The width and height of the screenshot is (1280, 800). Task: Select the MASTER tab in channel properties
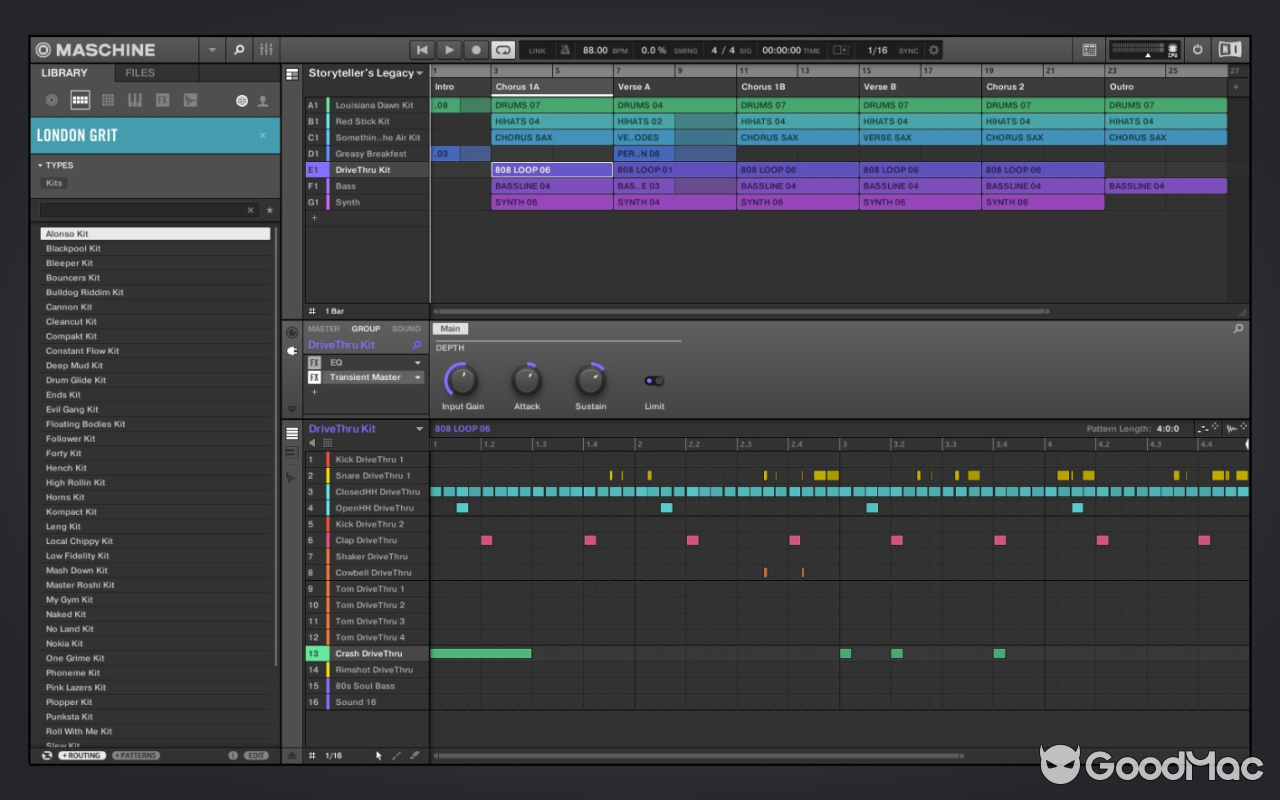coord(323,328)
